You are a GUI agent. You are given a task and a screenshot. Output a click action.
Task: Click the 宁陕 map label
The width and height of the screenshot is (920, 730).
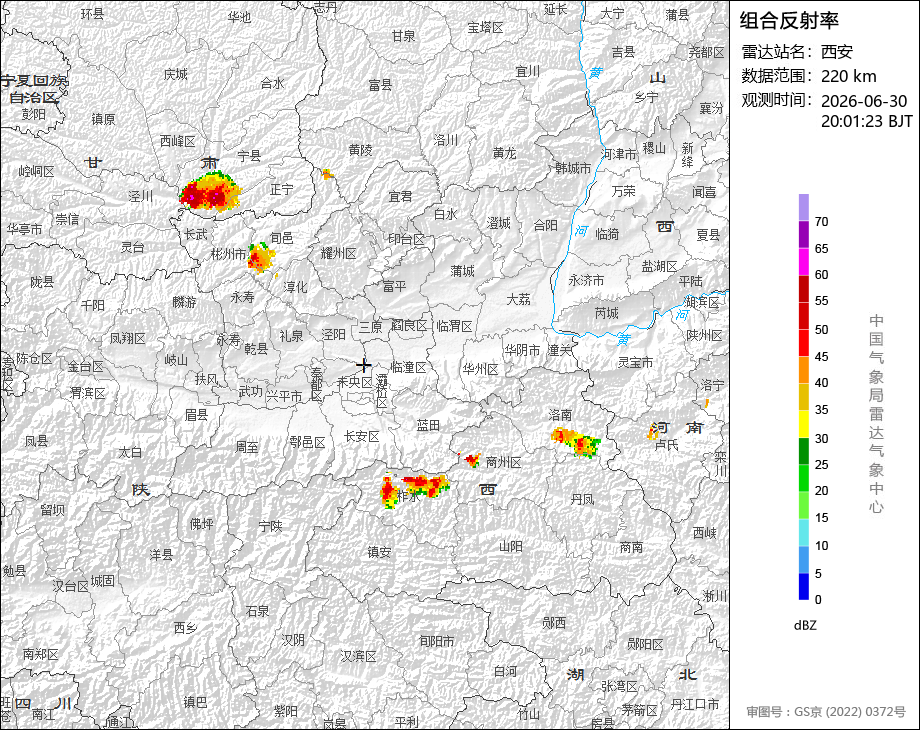point(270,526)
